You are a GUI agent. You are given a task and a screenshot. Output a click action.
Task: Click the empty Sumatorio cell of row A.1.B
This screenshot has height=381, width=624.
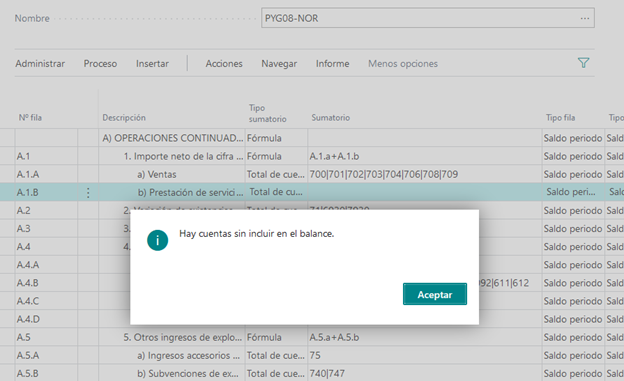[425, 193]
